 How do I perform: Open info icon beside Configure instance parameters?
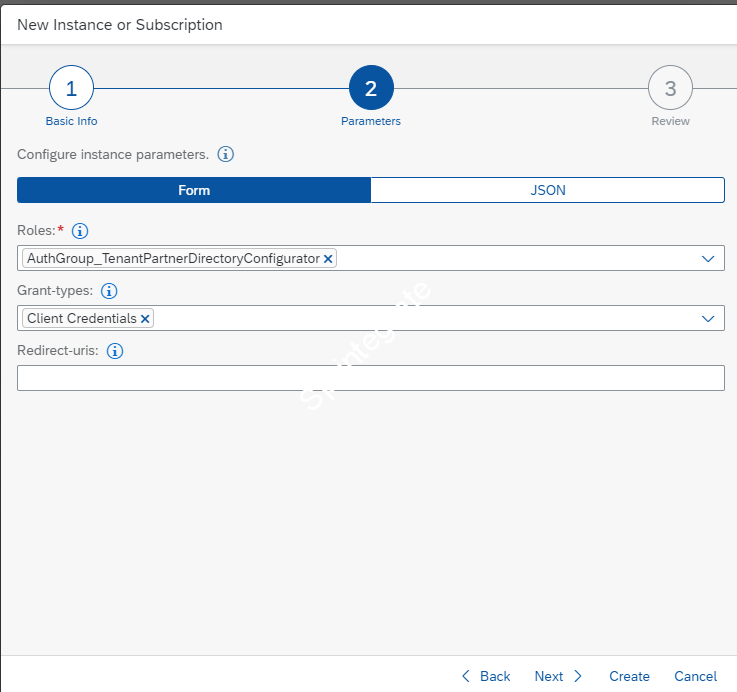(x=226, y=155)
